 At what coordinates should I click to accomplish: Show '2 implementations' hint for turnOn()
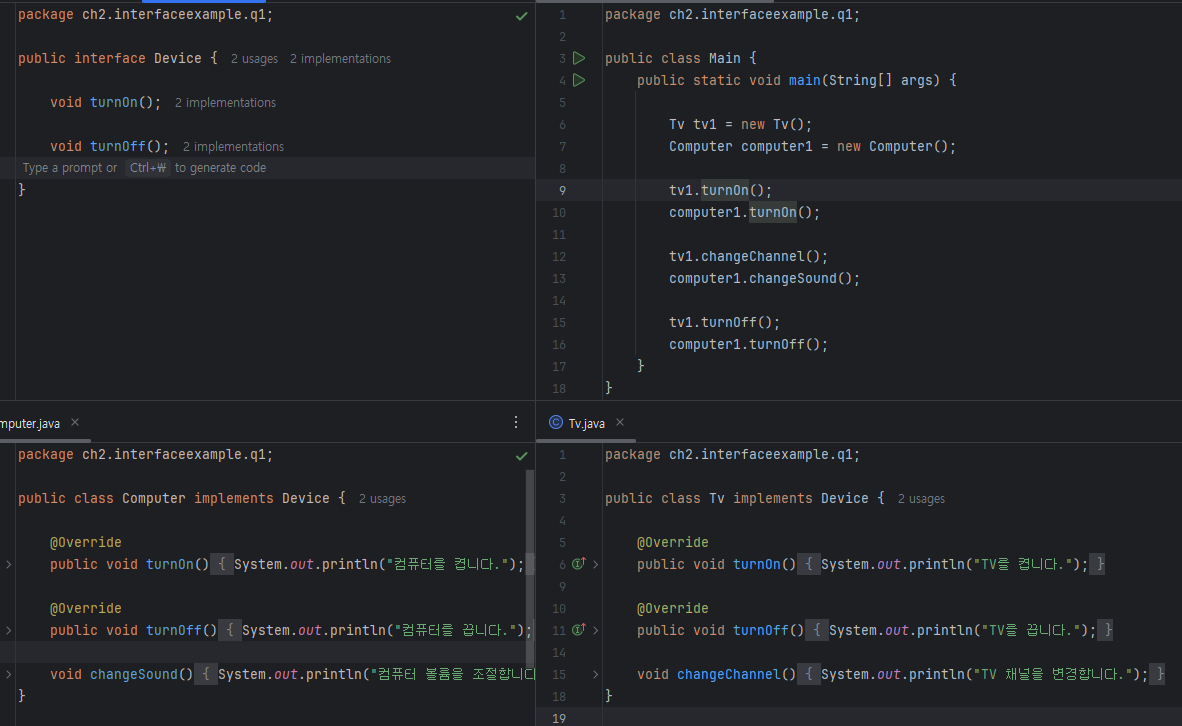click(225, 103)
